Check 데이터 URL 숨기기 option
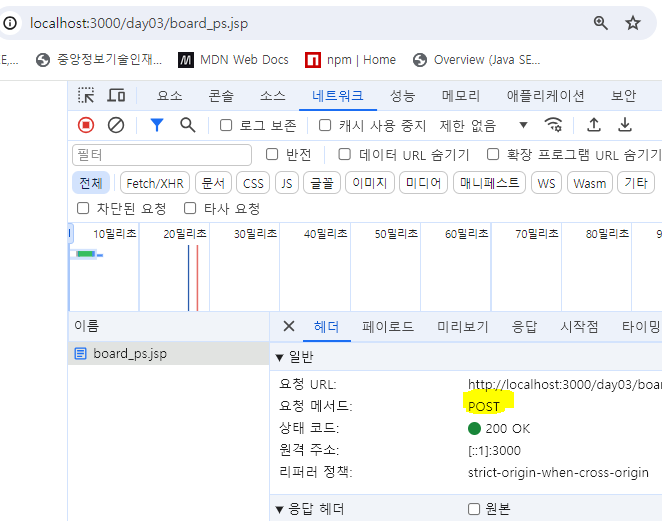662x521 pixels. pyautogui.click(x=345, y=155)
